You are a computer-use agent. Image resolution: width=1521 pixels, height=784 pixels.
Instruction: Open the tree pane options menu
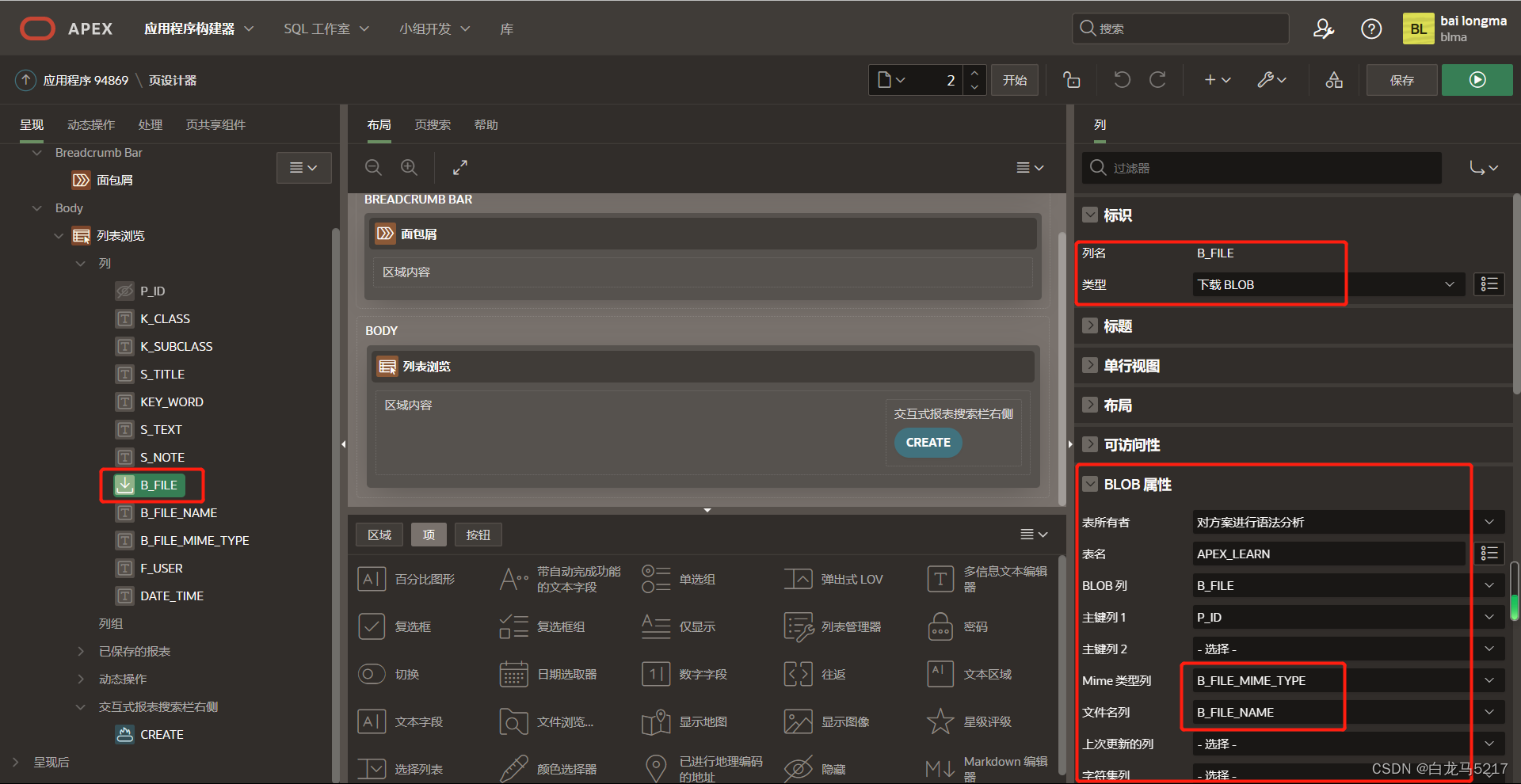(x=303, y=168)
